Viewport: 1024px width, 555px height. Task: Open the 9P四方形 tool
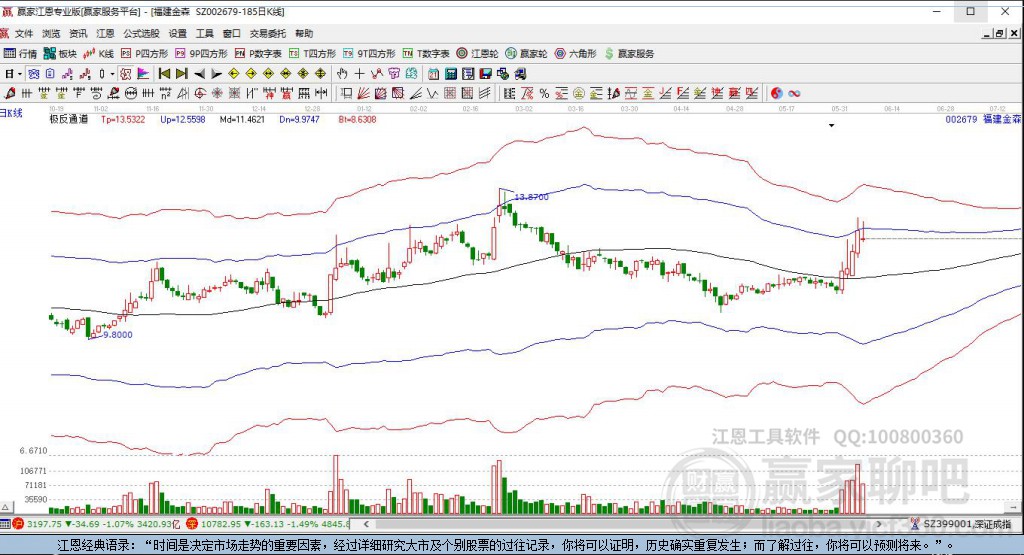(x=201, y=54)
